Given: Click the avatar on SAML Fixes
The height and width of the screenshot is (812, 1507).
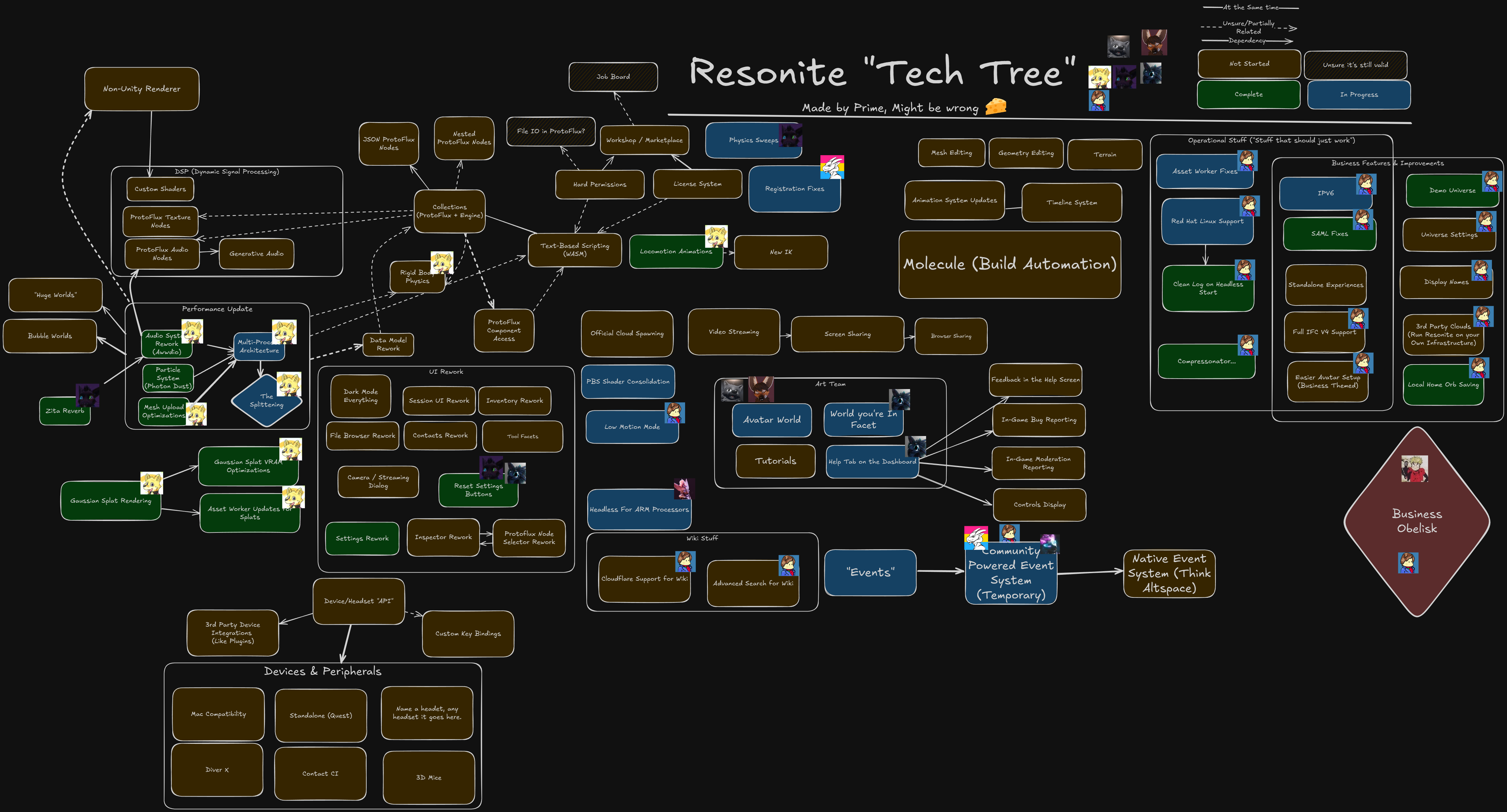Looking at the screenshot, I should (x=1363, y=220).
